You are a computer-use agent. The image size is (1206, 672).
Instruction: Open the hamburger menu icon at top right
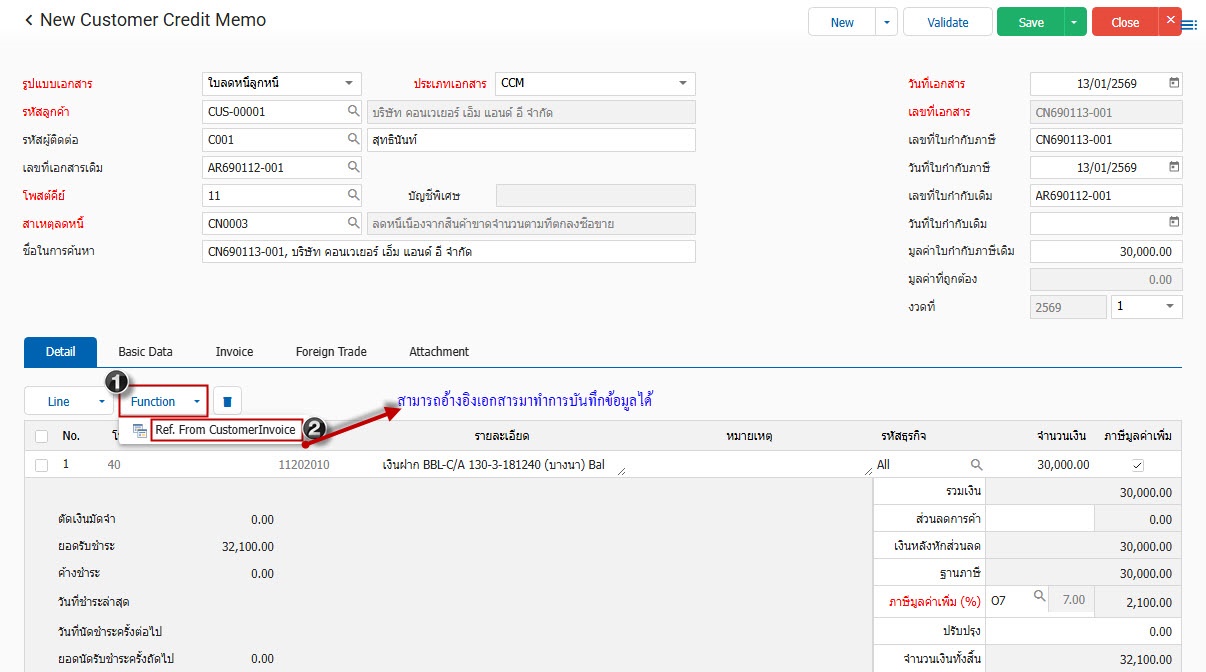point(1189,25)
